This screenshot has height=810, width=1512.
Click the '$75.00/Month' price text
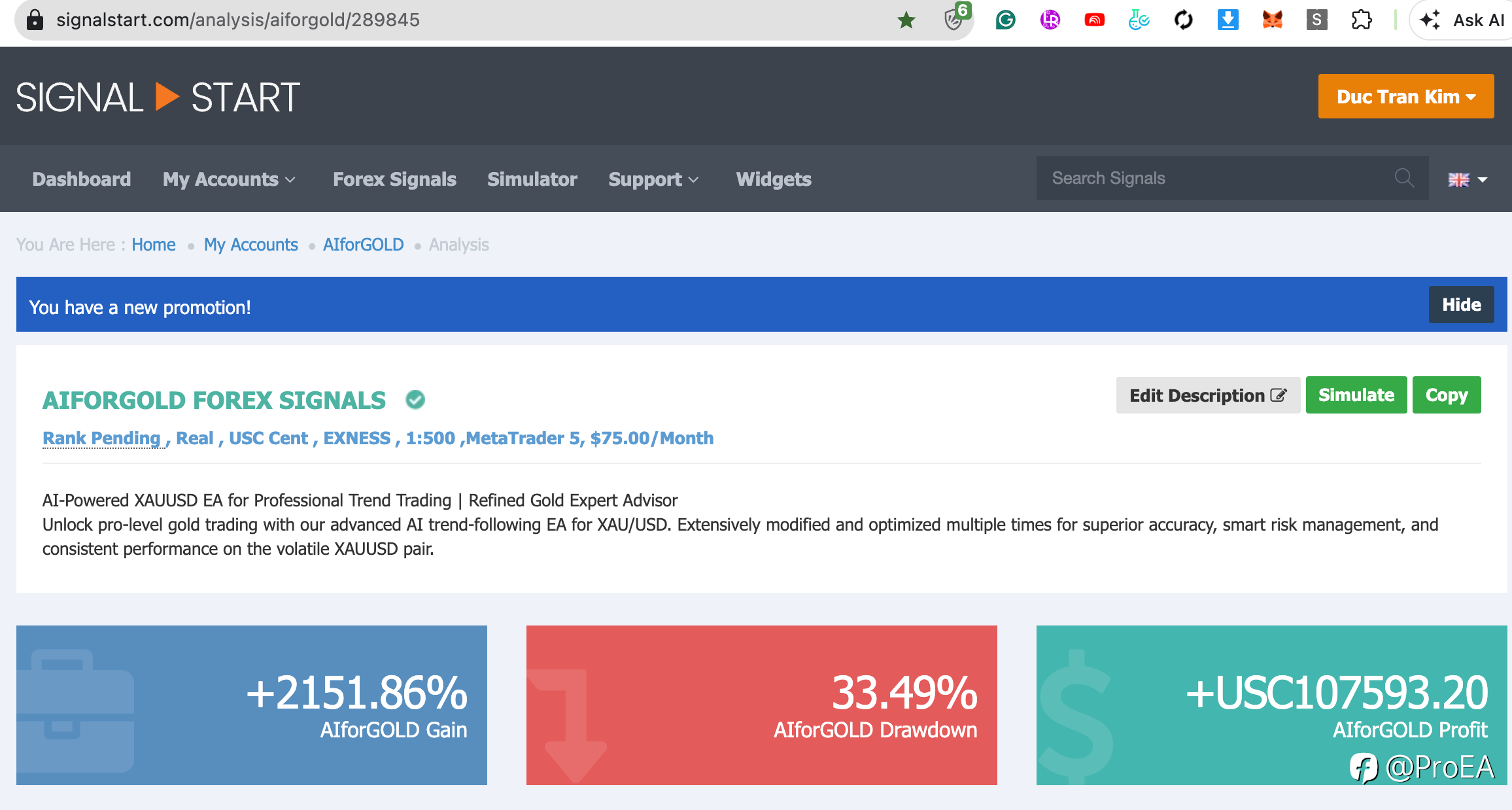652,438
